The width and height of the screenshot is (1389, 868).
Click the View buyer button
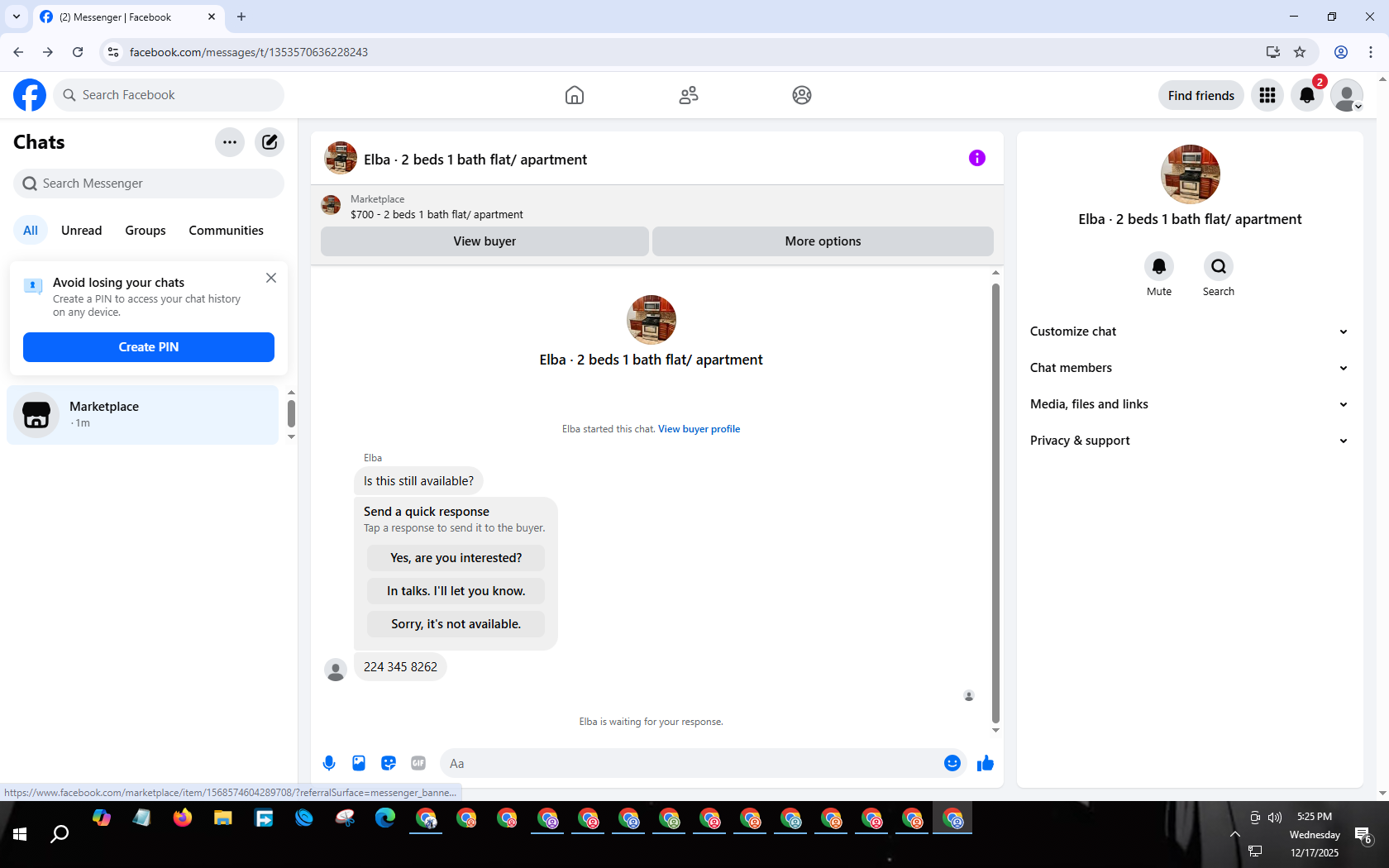coord(484,241)
